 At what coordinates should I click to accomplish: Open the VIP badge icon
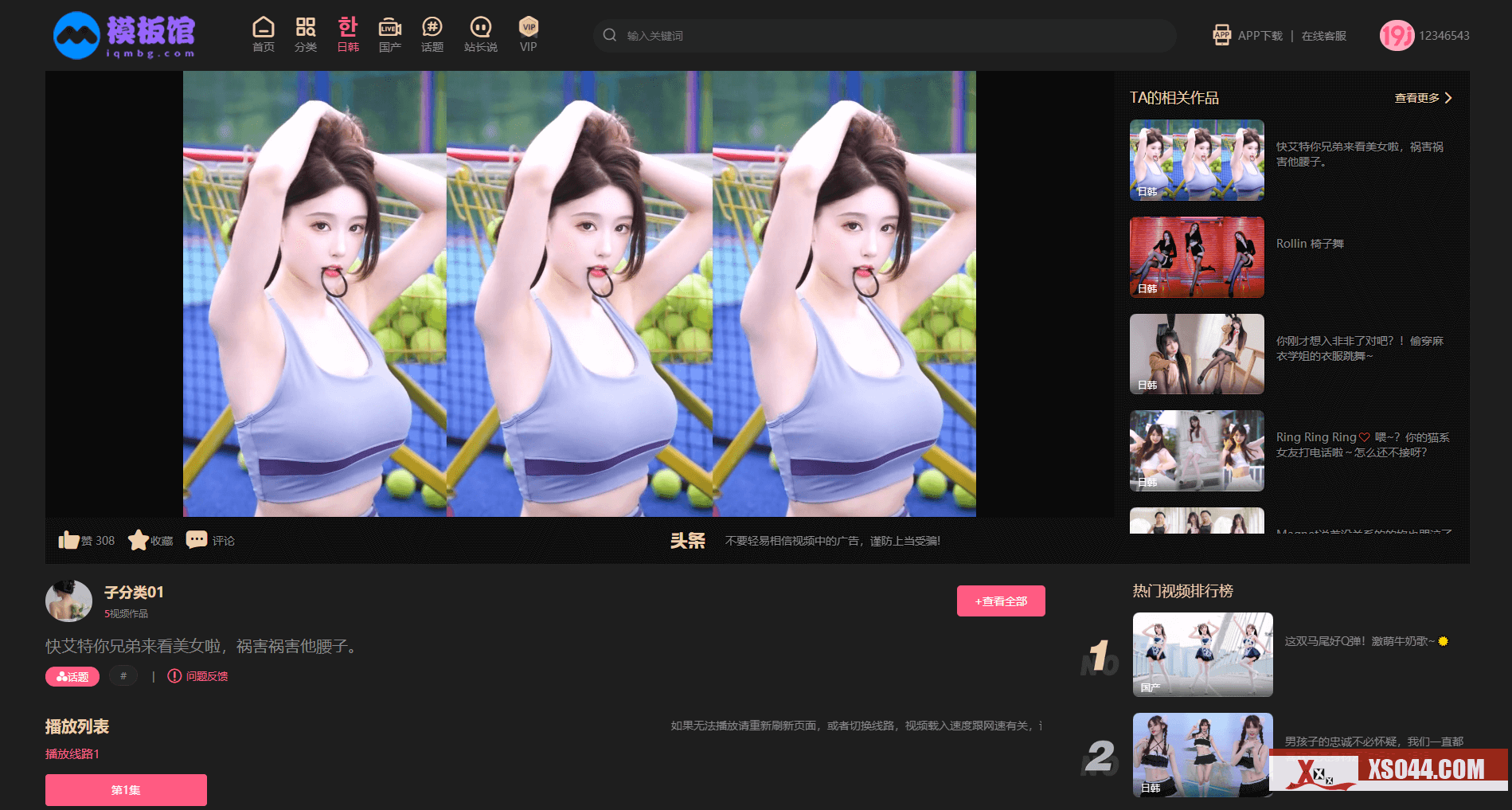[x=529, y=27]
